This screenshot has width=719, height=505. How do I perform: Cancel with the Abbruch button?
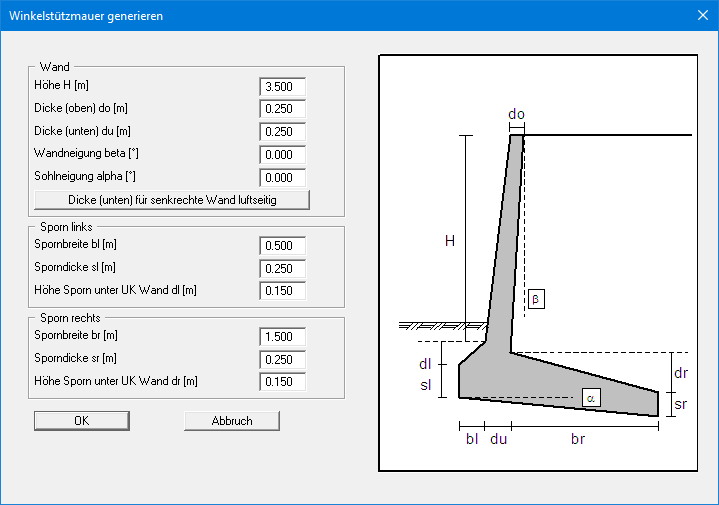pos(232,421)
